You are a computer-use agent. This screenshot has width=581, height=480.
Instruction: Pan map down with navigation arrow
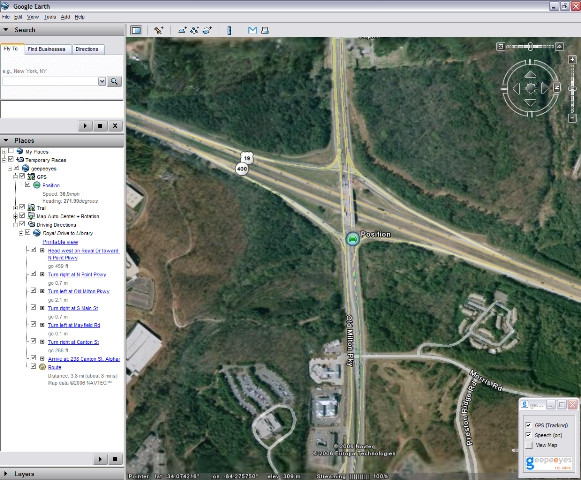coord(530,102)
